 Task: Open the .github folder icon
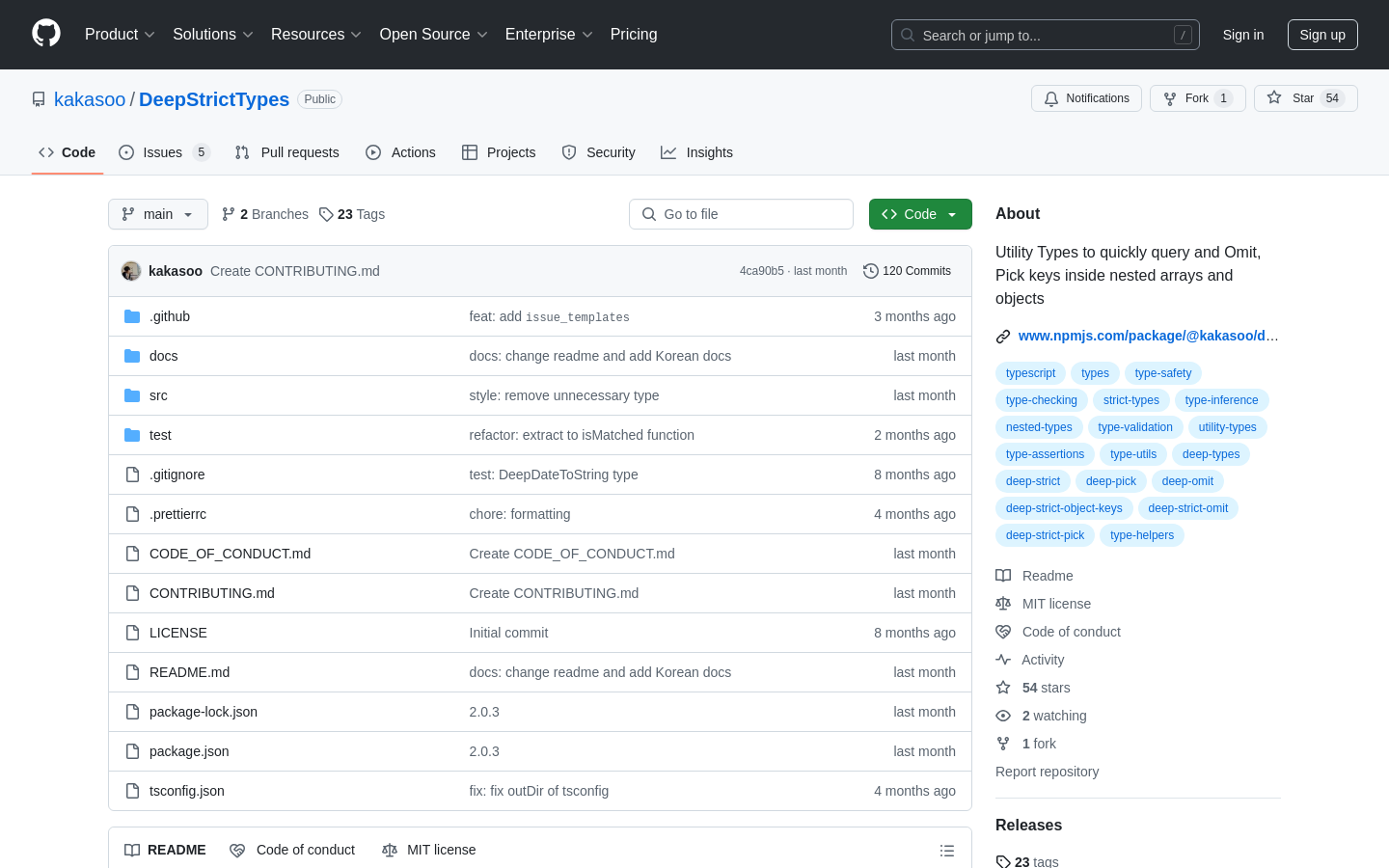[132, 316]
